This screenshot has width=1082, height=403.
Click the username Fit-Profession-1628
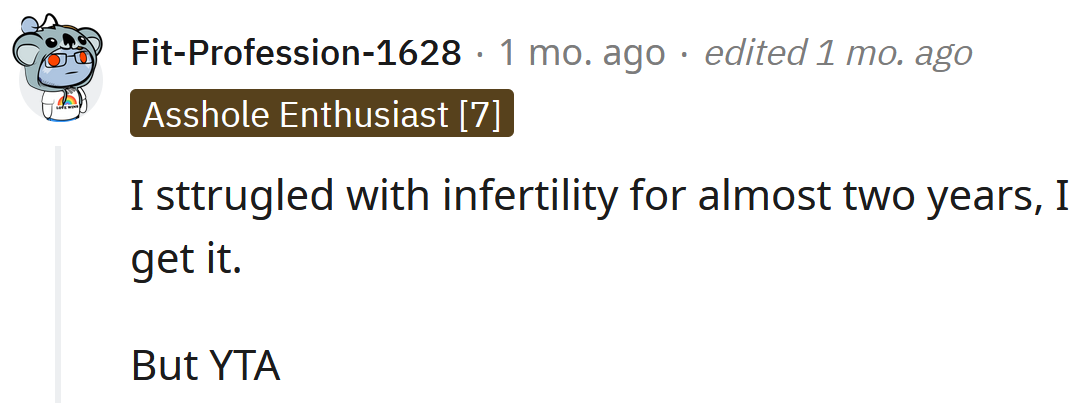tap(296, 53)
